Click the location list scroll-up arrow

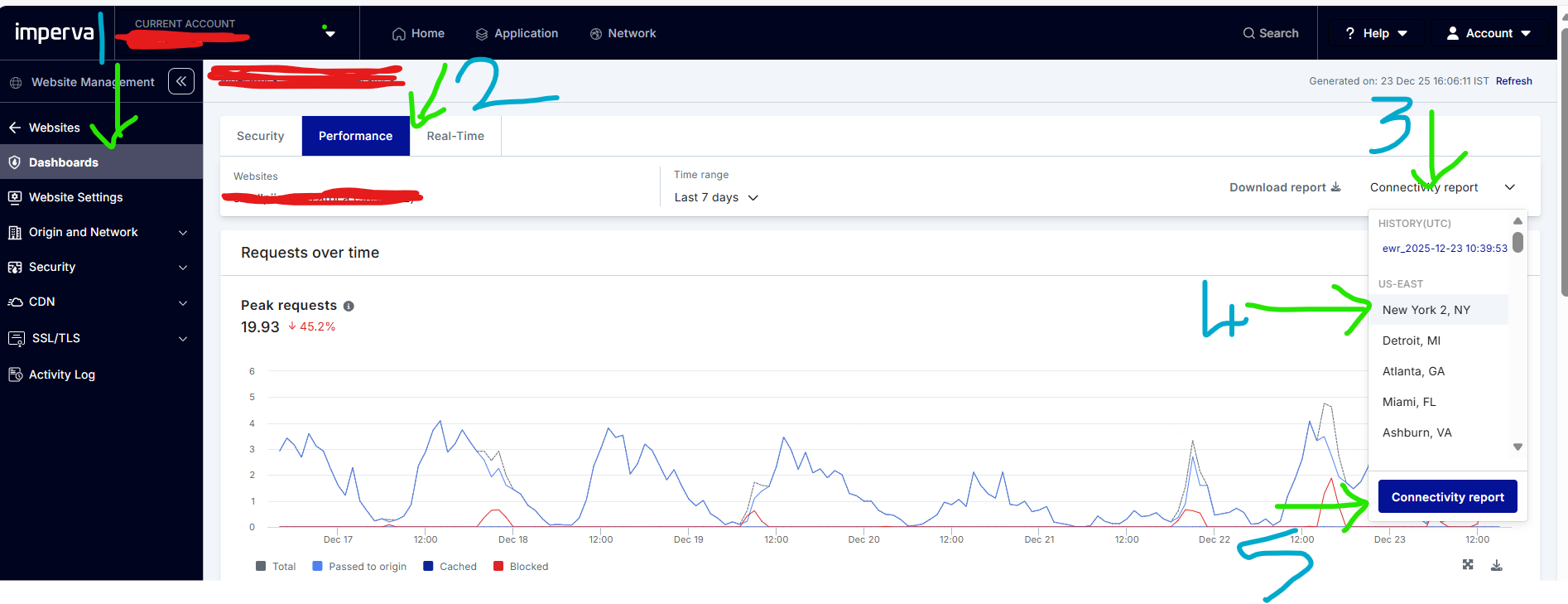click(1517, 221)
